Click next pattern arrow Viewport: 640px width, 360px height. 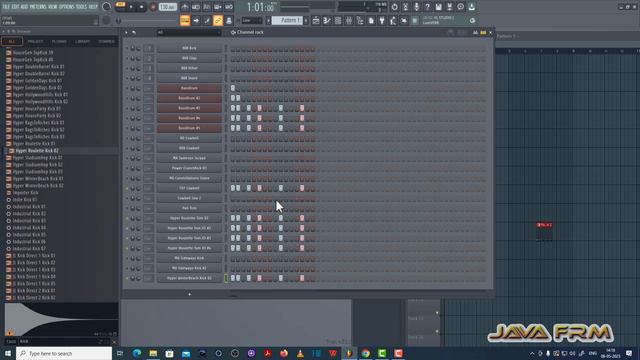click(x=306, y=20)
